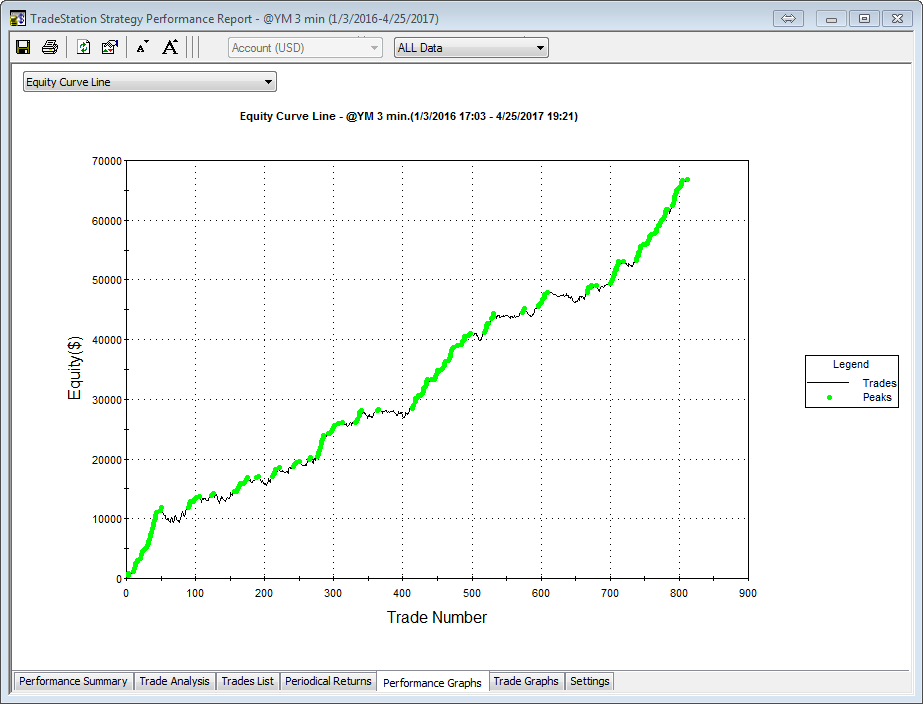This screenshot has width=923, height=704.
Task: Increase font size with large A
Action: pyautogui.click(x=170, y=47)
